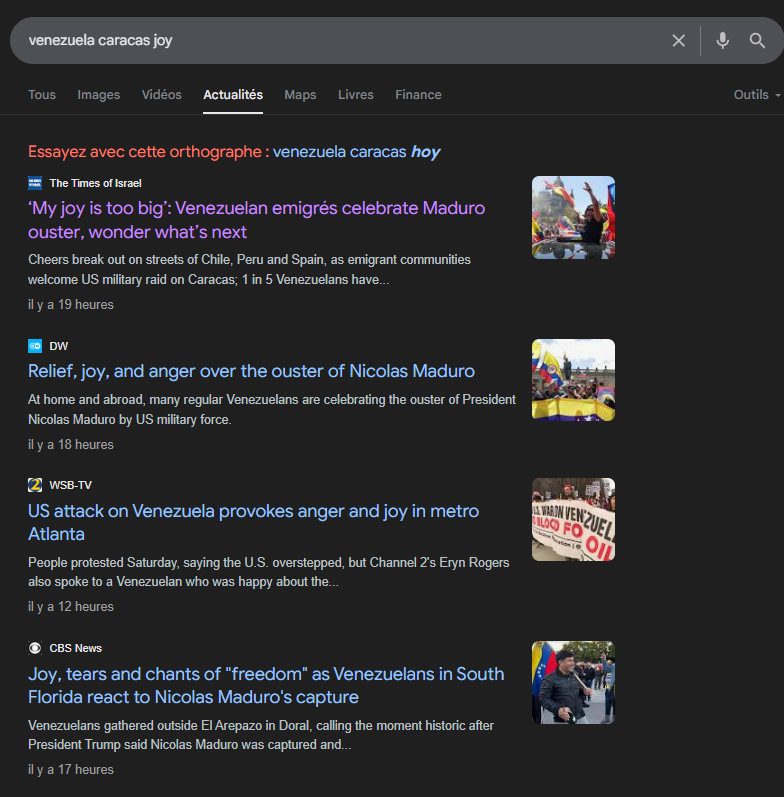Select the Maps tab
784x797 pixels.
click(x=300, y=95)
